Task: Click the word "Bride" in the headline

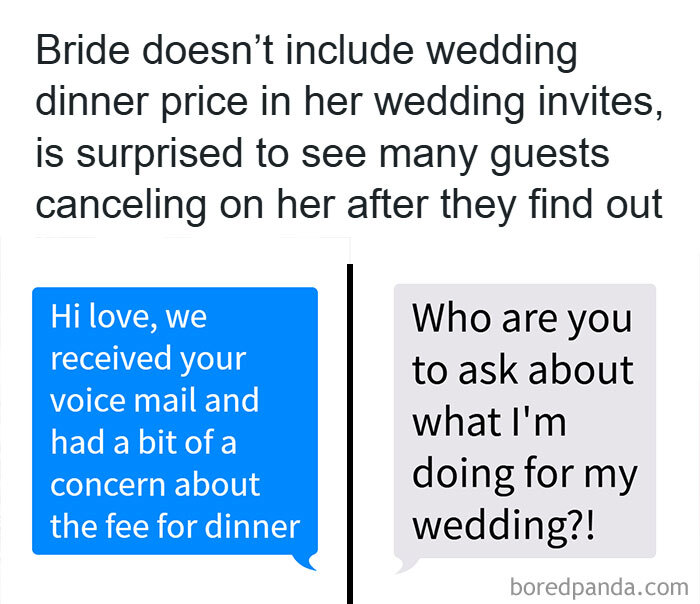Action: (83, 50)
